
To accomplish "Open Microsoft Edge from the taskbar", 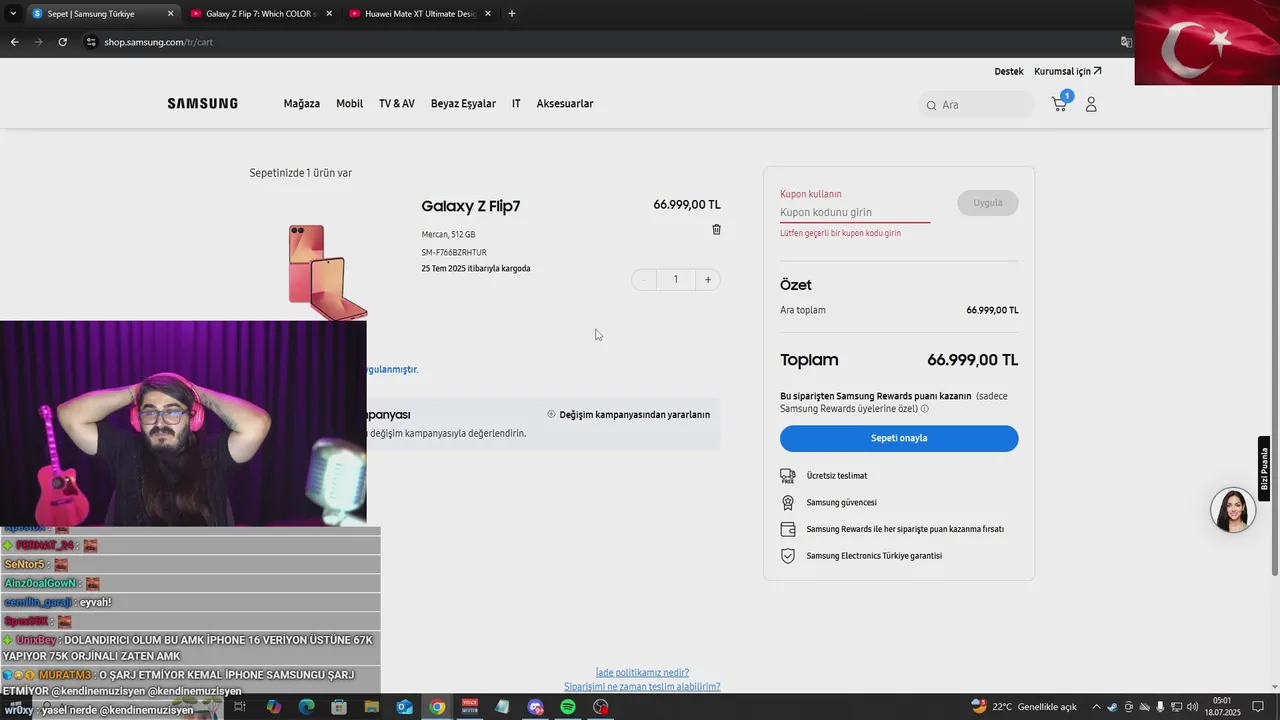I will click(306, 707).
